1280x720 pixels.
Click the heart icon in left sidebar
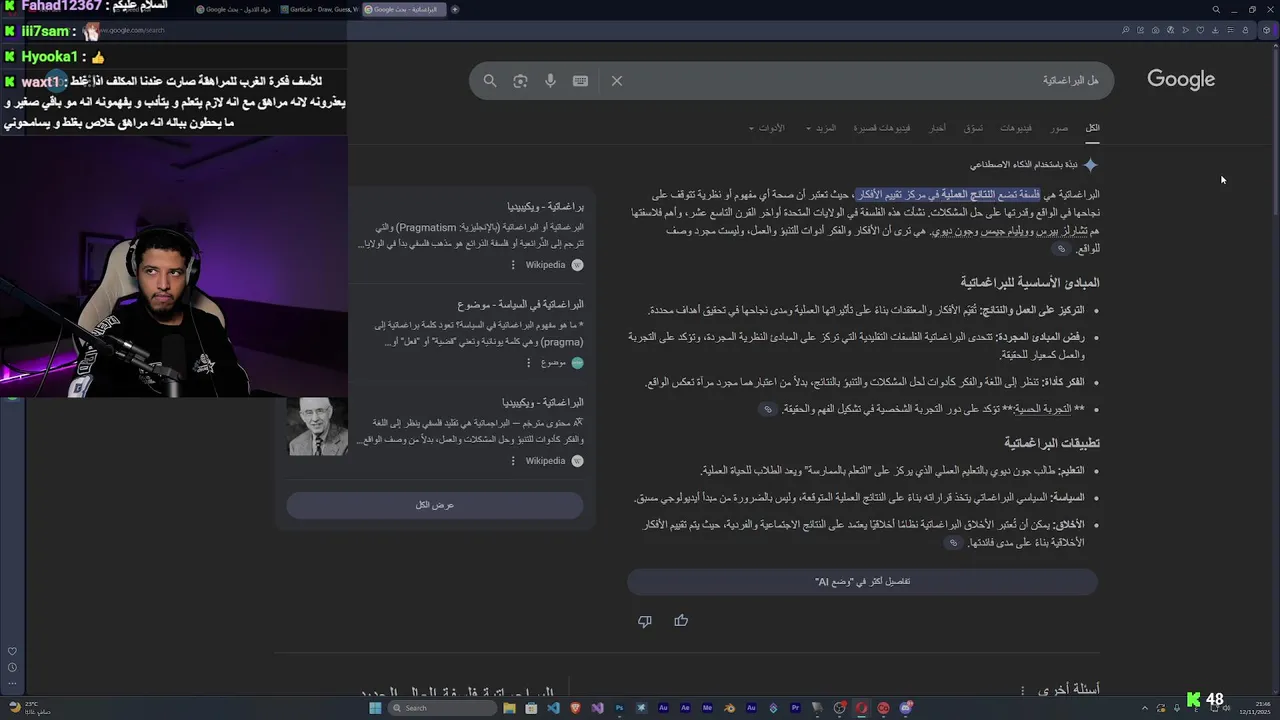pos(12,651)
